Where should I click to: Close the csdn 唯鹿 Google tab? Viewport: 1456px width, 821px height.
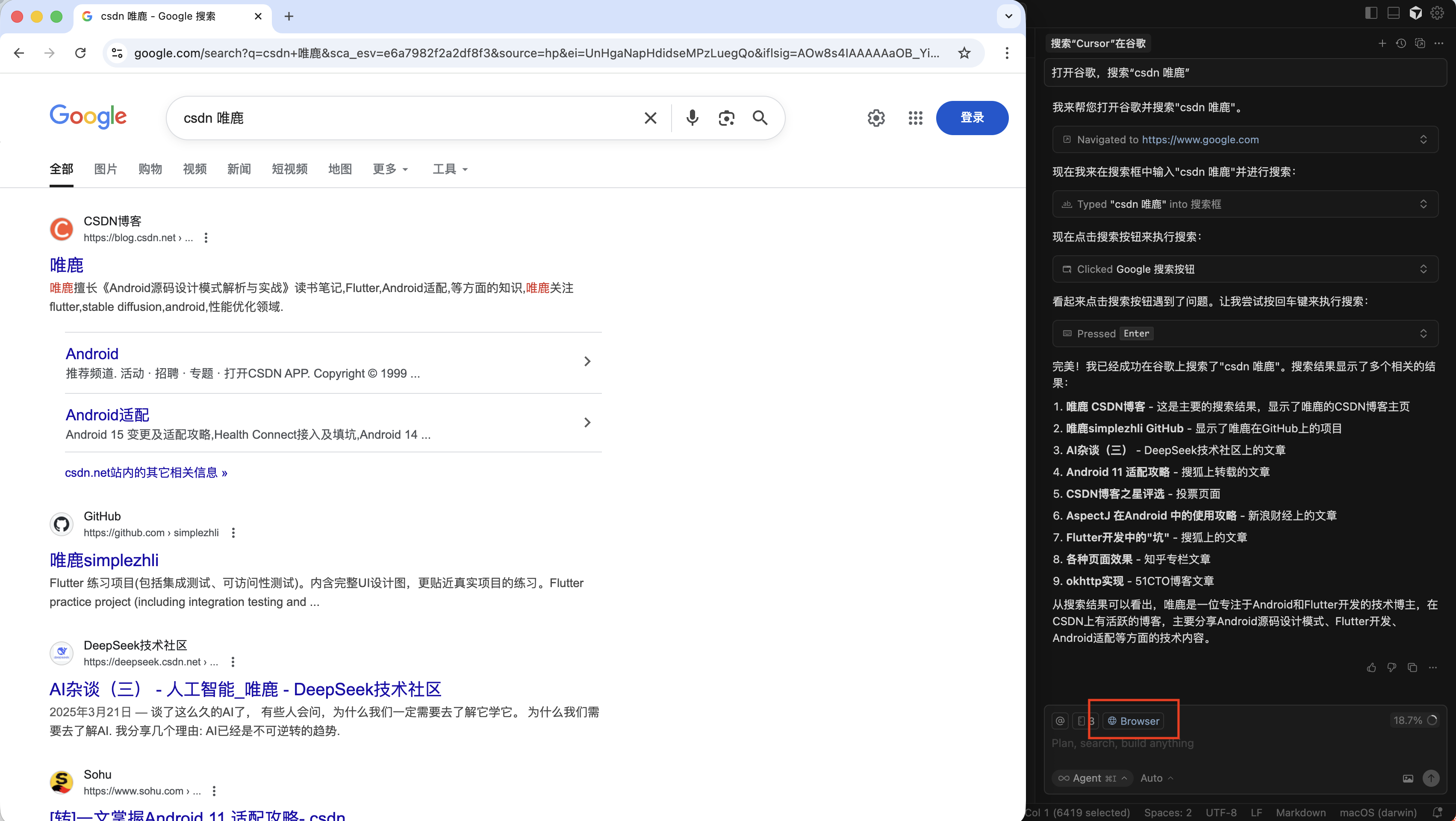click(x=258, y=16)
